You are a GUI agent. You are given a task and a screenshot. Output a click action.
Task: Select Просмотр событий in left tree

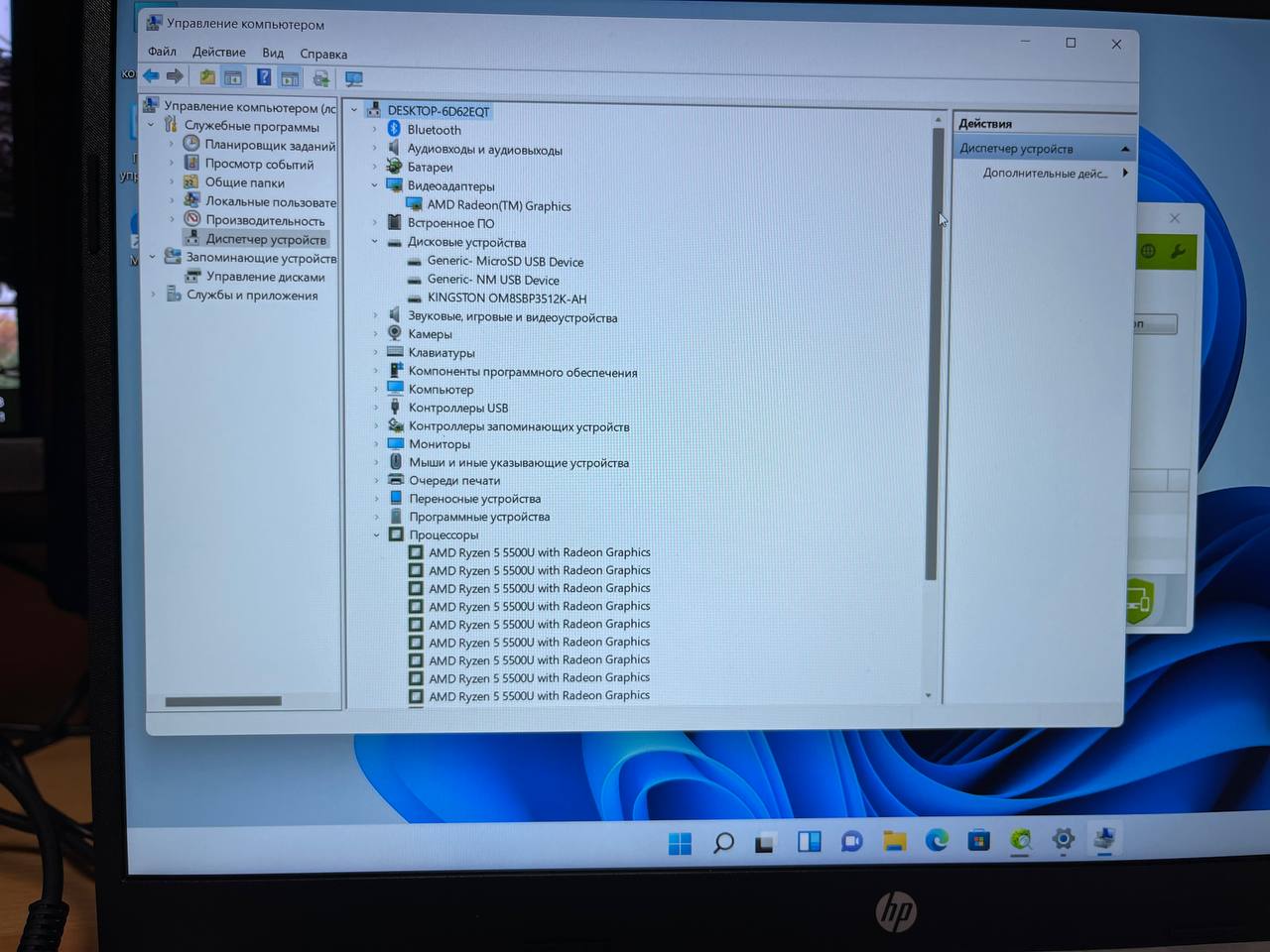[259, 164]
